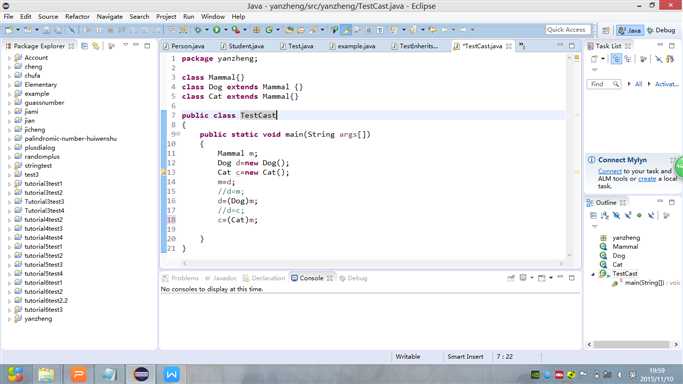This screenshot has height=384, width=683.
Task: Click the green Run button in toolbar
Action: point(216,30)
